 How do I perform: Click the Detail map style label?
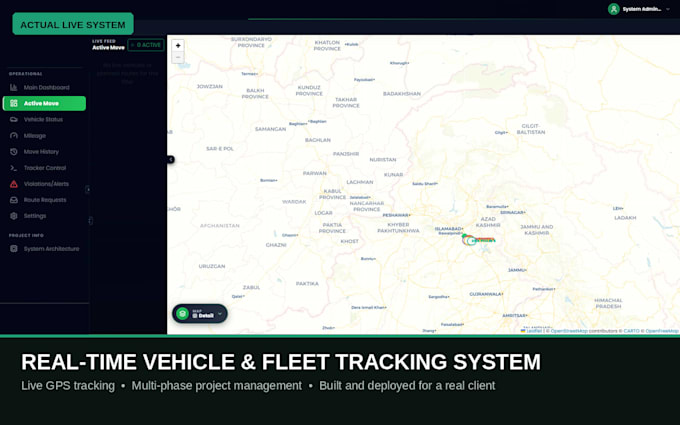pyautogui.click(x=206, y=316)
